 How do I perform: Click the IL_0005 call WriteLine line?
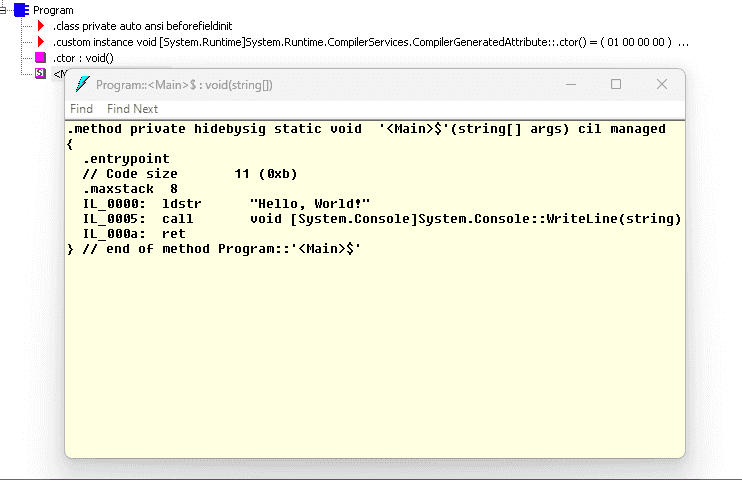coord(382,219)
